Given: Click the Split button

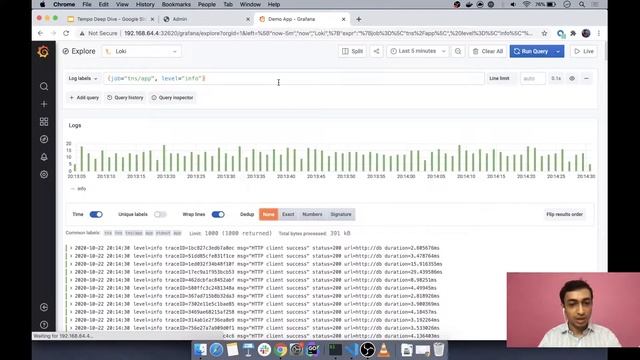Looking at the screenshot, I should pos(352,51).
